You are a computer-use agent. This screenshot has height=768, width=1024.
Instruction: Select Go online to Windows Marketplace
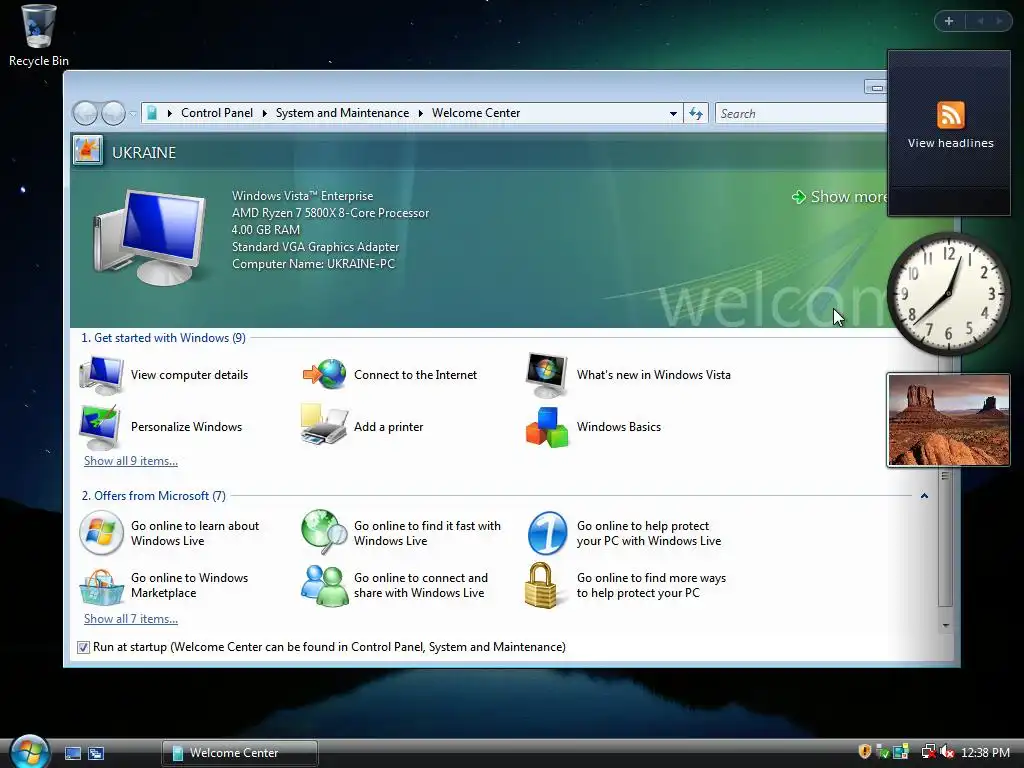click(165, 586)
